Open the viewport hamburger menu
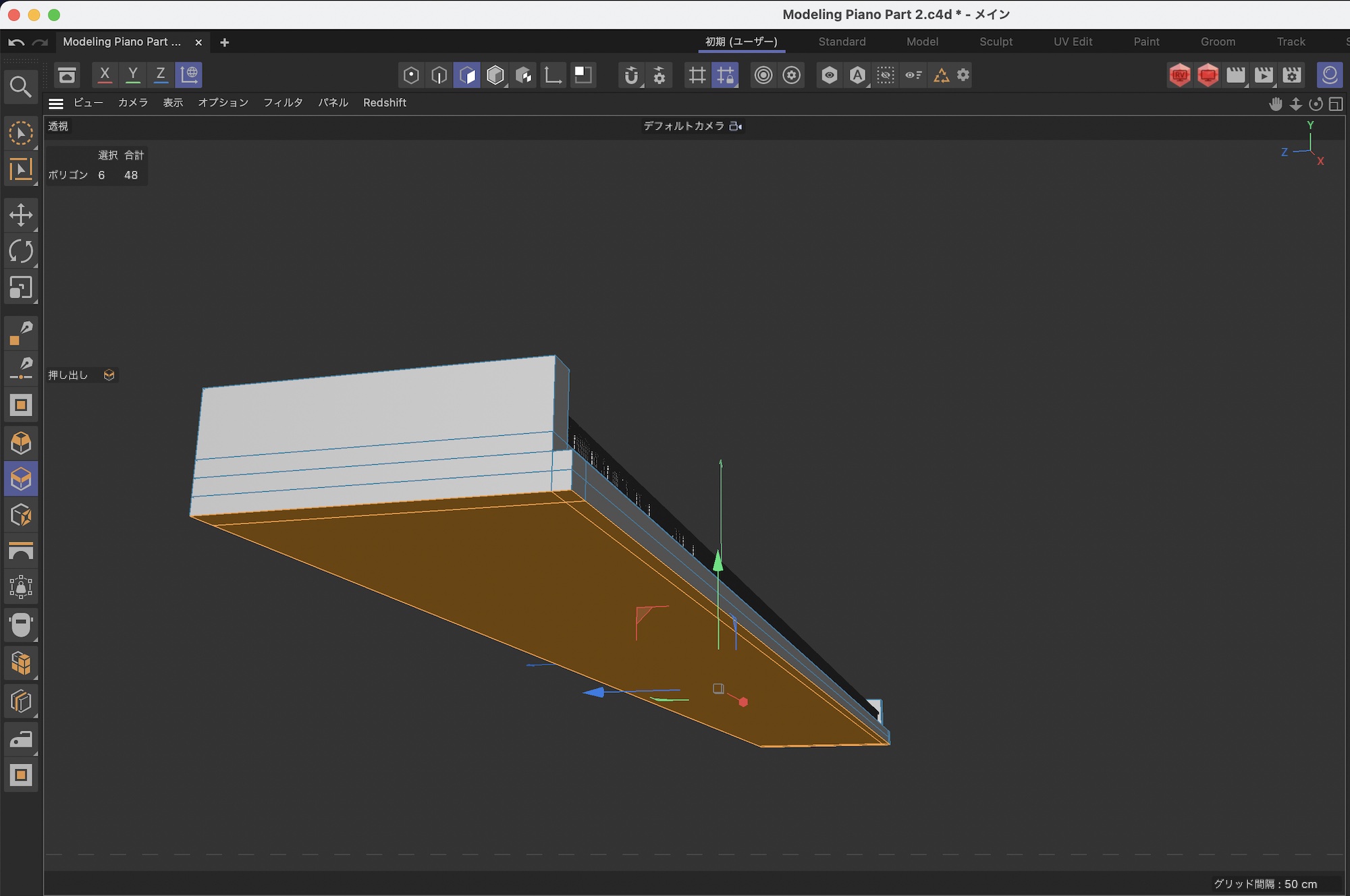This screenshot has height=896, width=1350. click(x=56, y=103)
